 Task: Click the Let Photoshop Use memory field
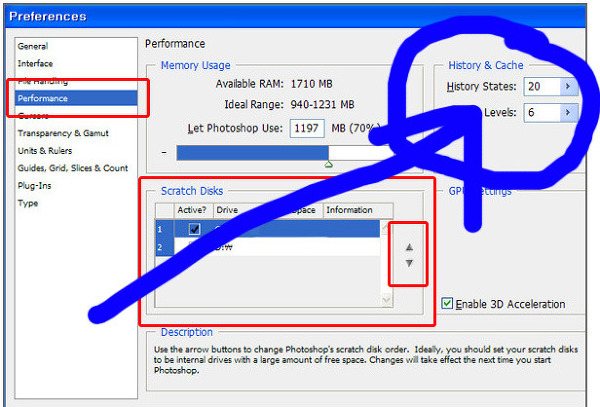point(307,128)
